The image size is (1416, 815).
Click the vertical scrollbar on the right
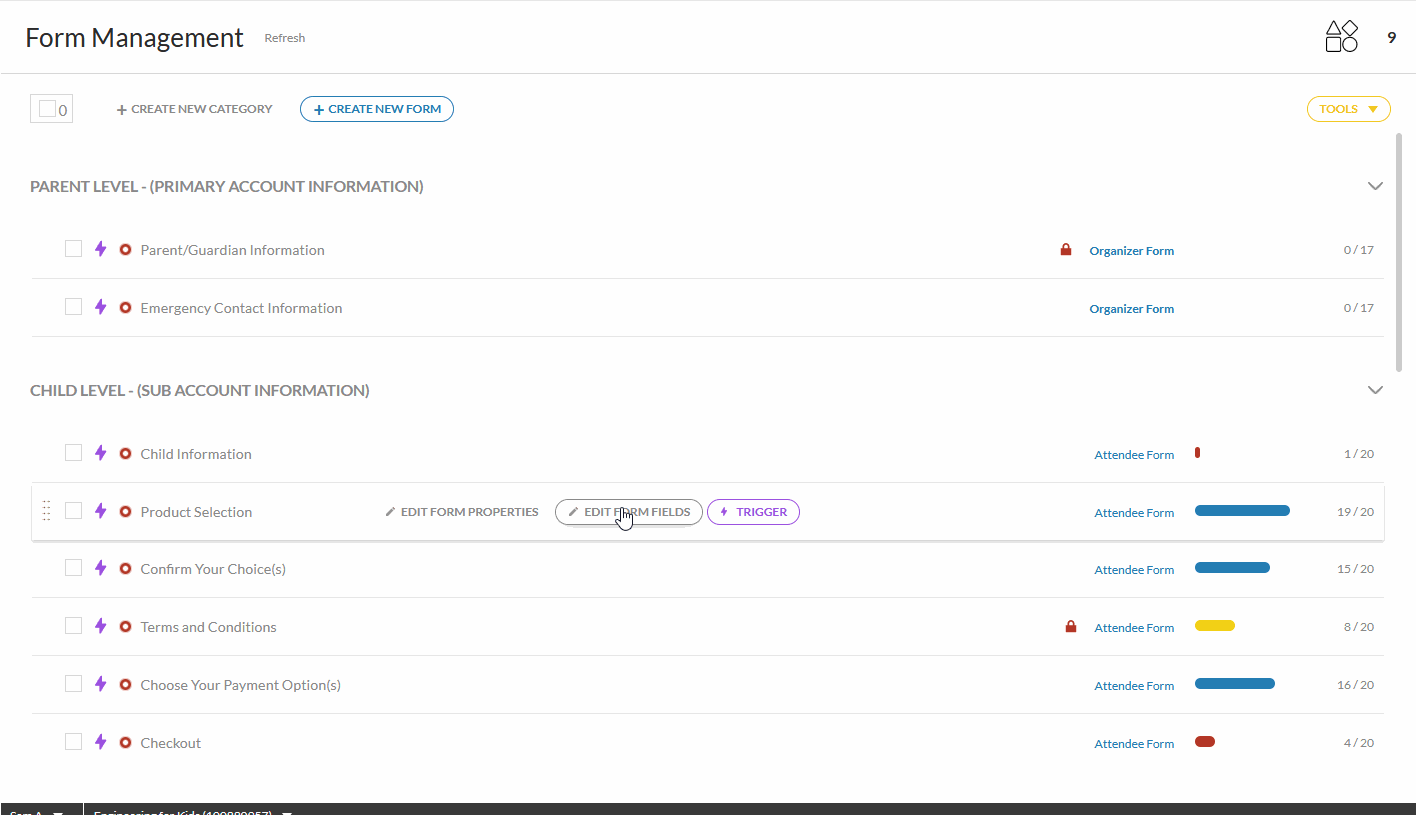click(1398, 250)
